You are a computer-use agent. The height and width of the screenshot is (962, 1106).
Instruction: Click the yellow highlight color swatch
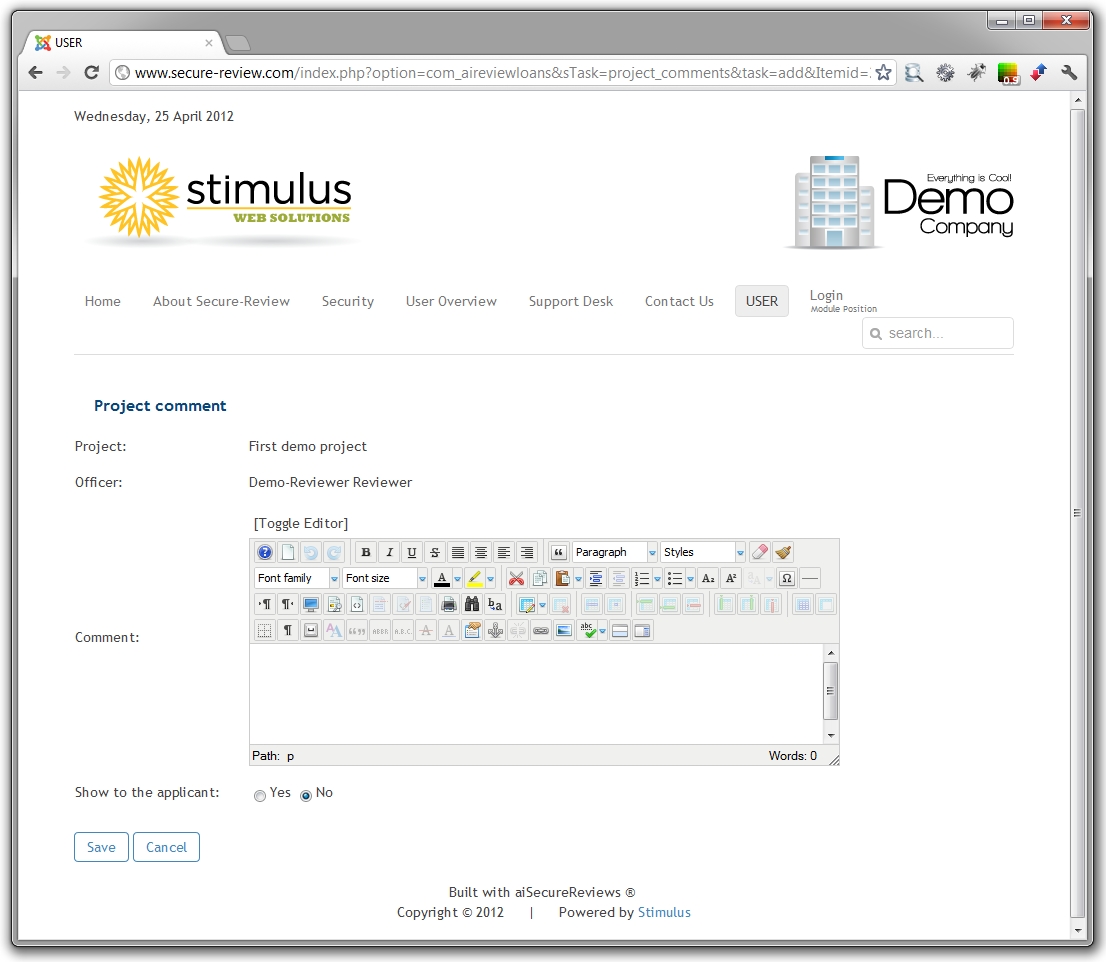tap(474, 578)
